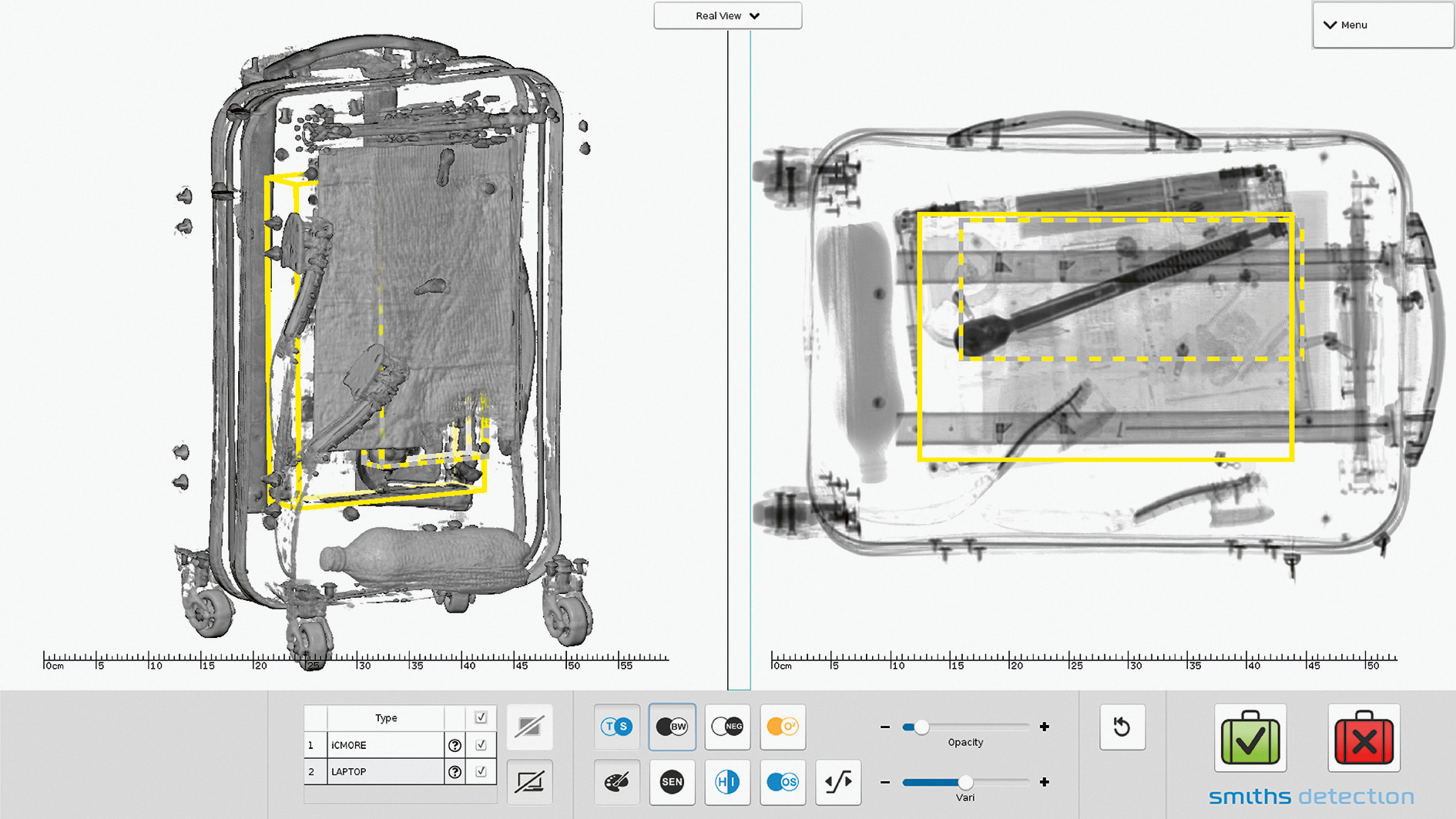Image resolution: width=1456 pixels, height=819 pixels.
Task: Select the LAPTOP row in the type list
Action: tap(385, 771)
